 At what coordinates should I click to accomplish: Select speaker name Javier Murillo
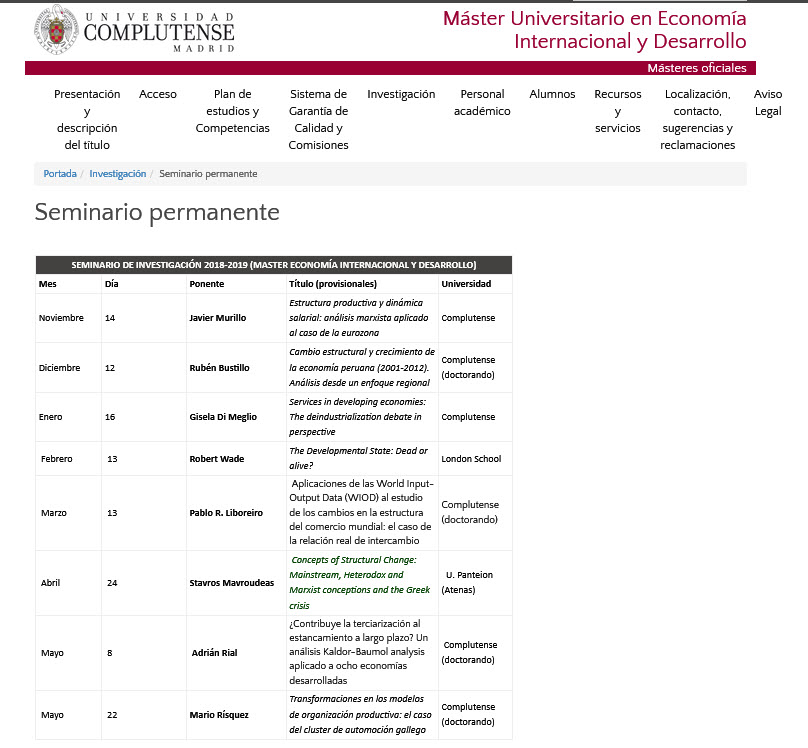217,318
